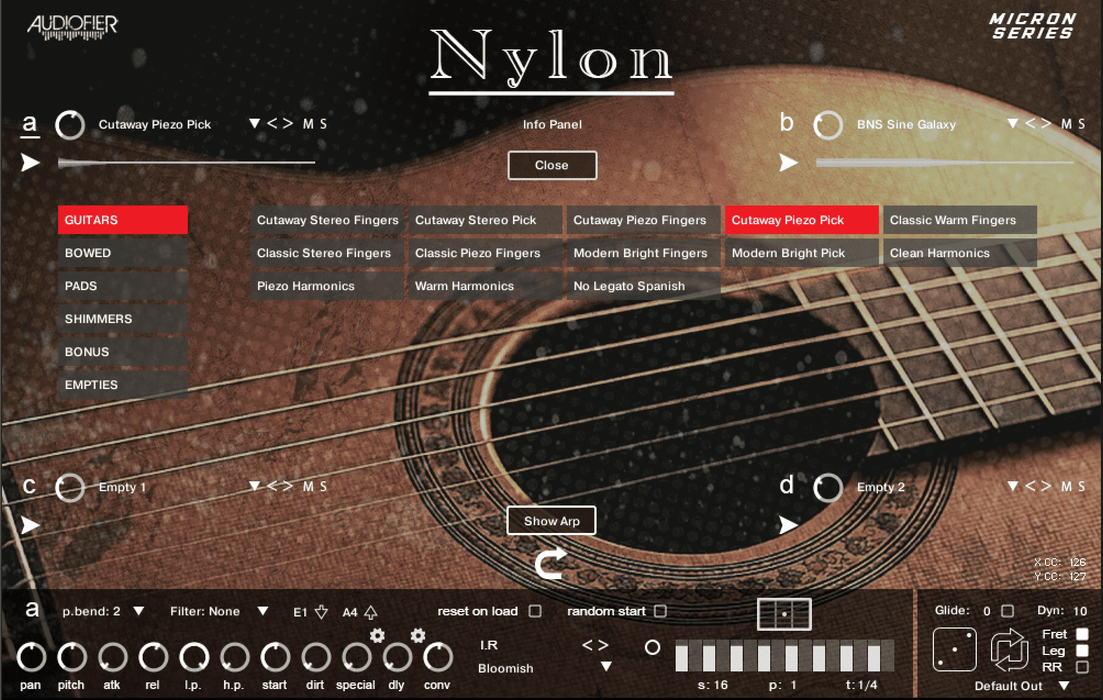
Task: Click the circular refresh arrow below Show Arp
Action: [x=551, y=562]
